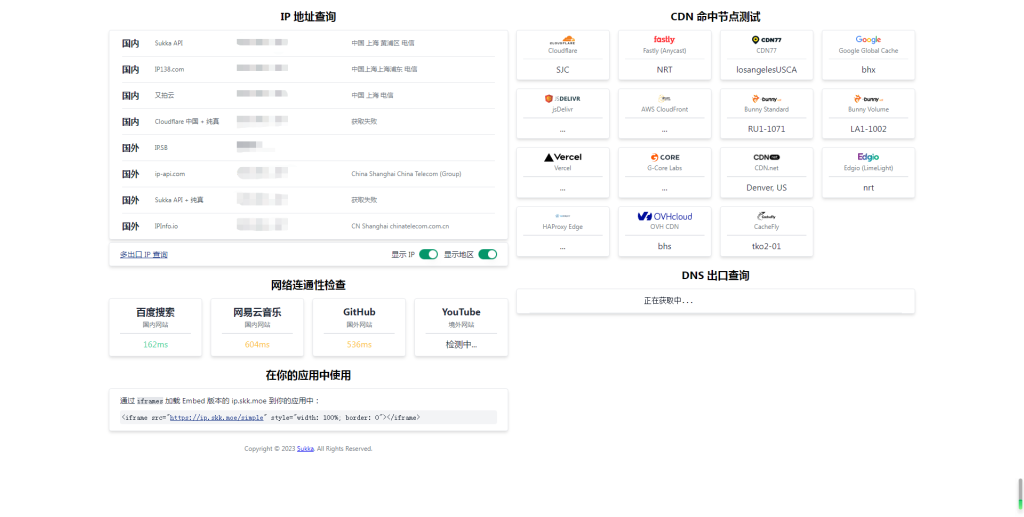
Task: Click the 536ms latency value
Action: 359,345
